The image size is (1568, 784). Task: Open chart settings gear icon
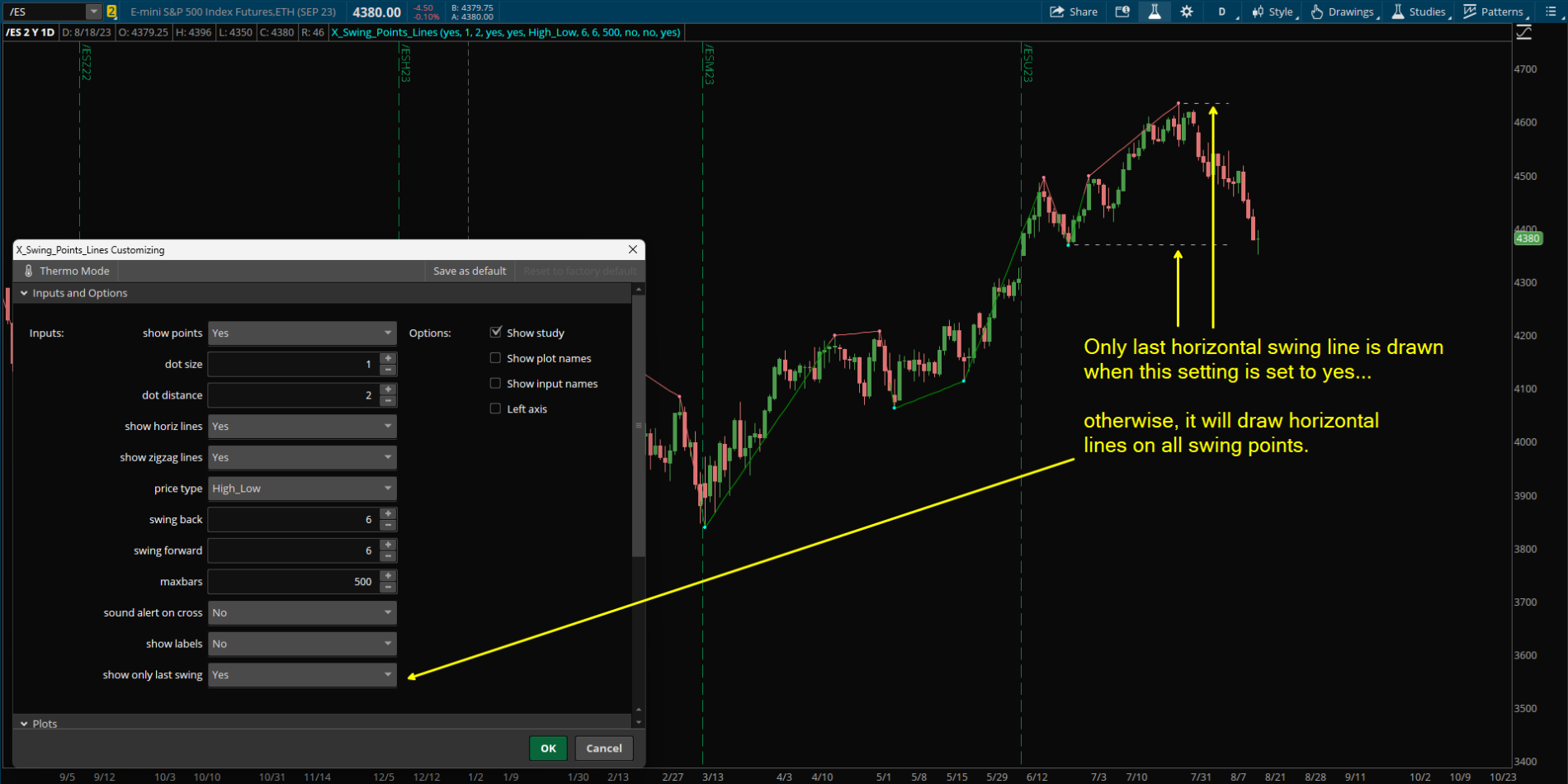1186,12
